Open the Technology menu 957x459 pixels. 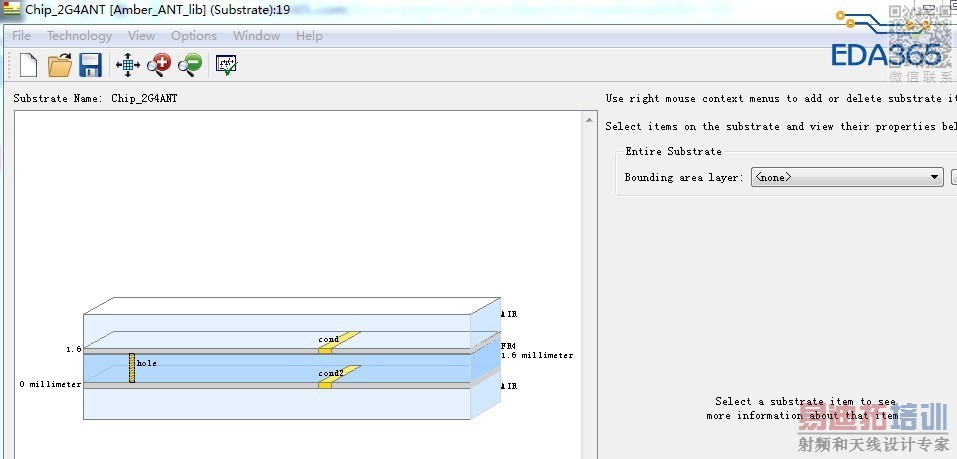79,36
